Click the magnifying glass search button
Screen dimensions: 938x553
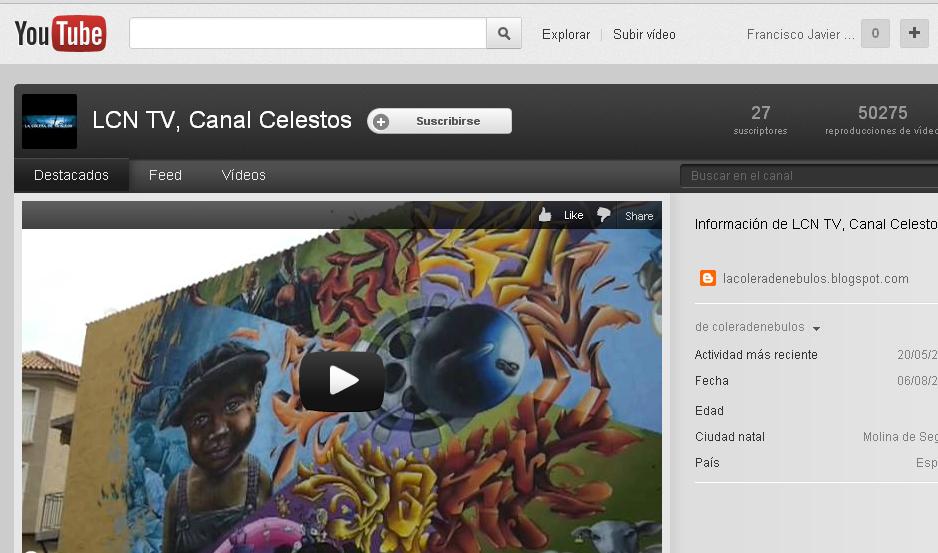504,34
